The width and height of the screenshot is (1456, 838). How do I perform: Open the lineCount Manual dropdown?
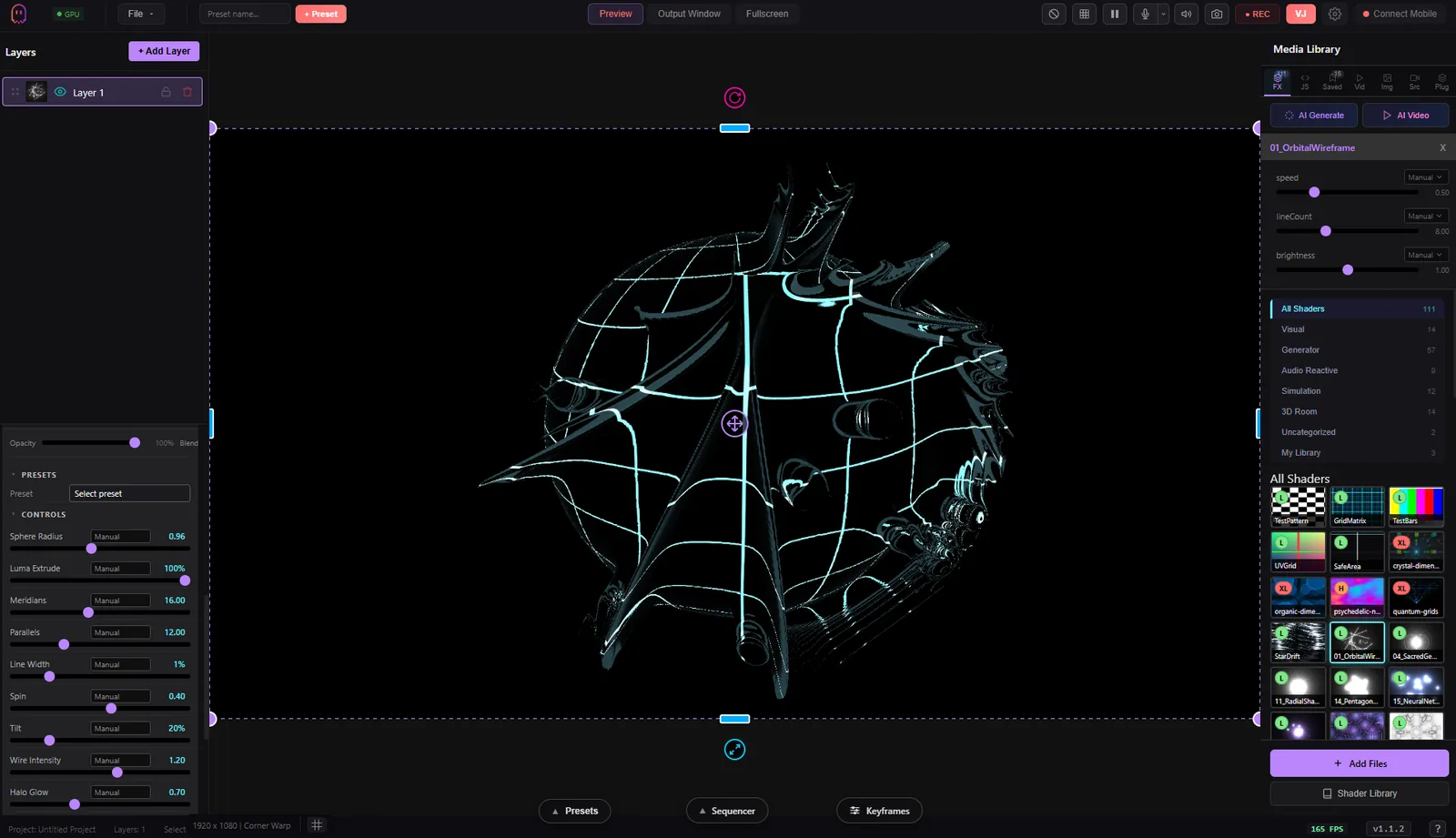(x=1425, y=217)
